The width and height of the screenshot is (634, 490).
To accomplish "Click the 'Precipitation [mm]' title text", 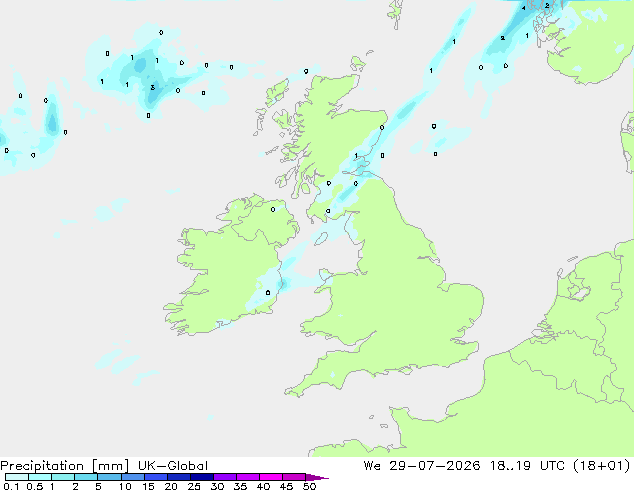I will tap(65, 466).
